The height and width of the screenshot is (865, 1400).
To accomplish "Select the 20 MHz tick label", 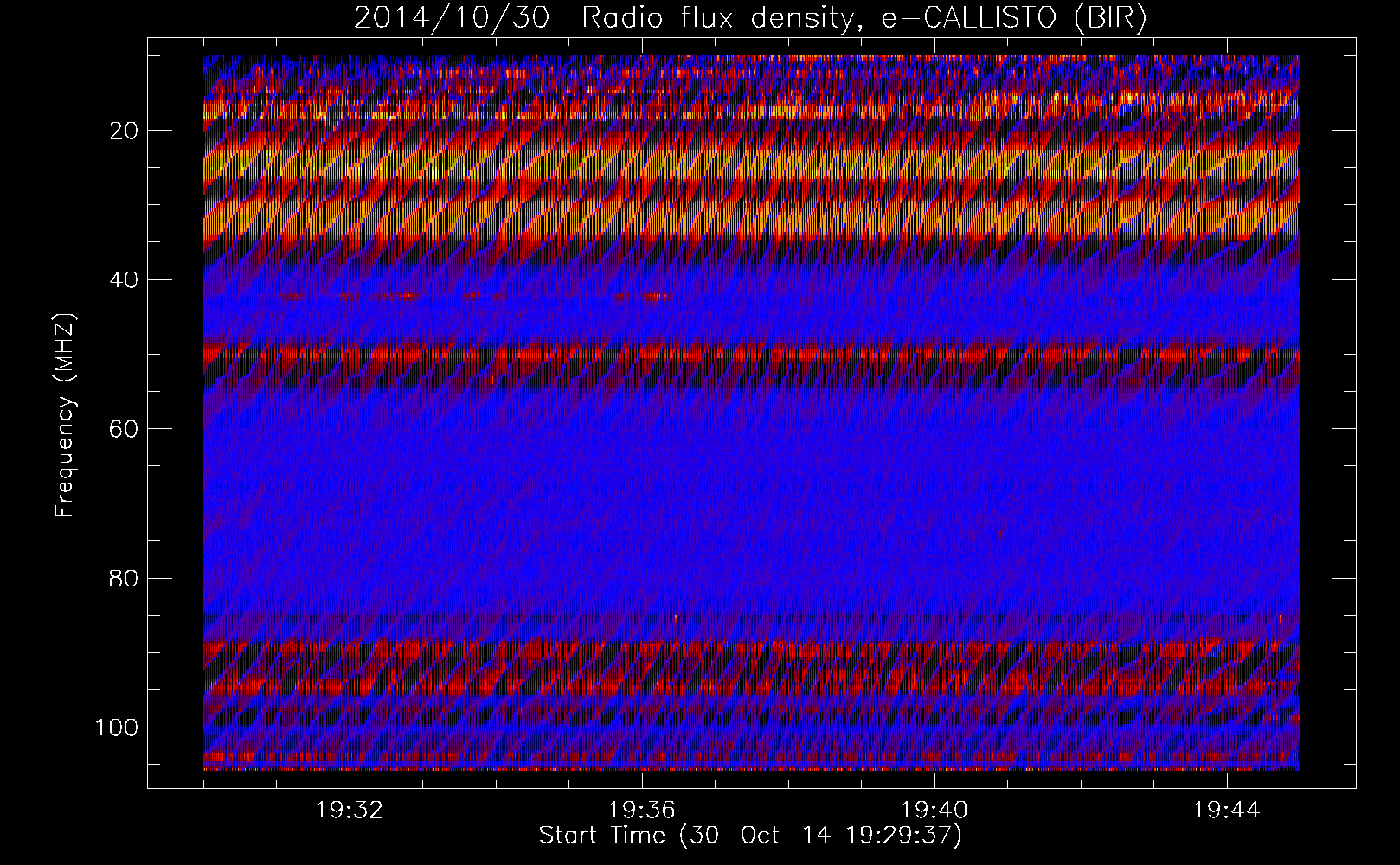I will 125,131.
